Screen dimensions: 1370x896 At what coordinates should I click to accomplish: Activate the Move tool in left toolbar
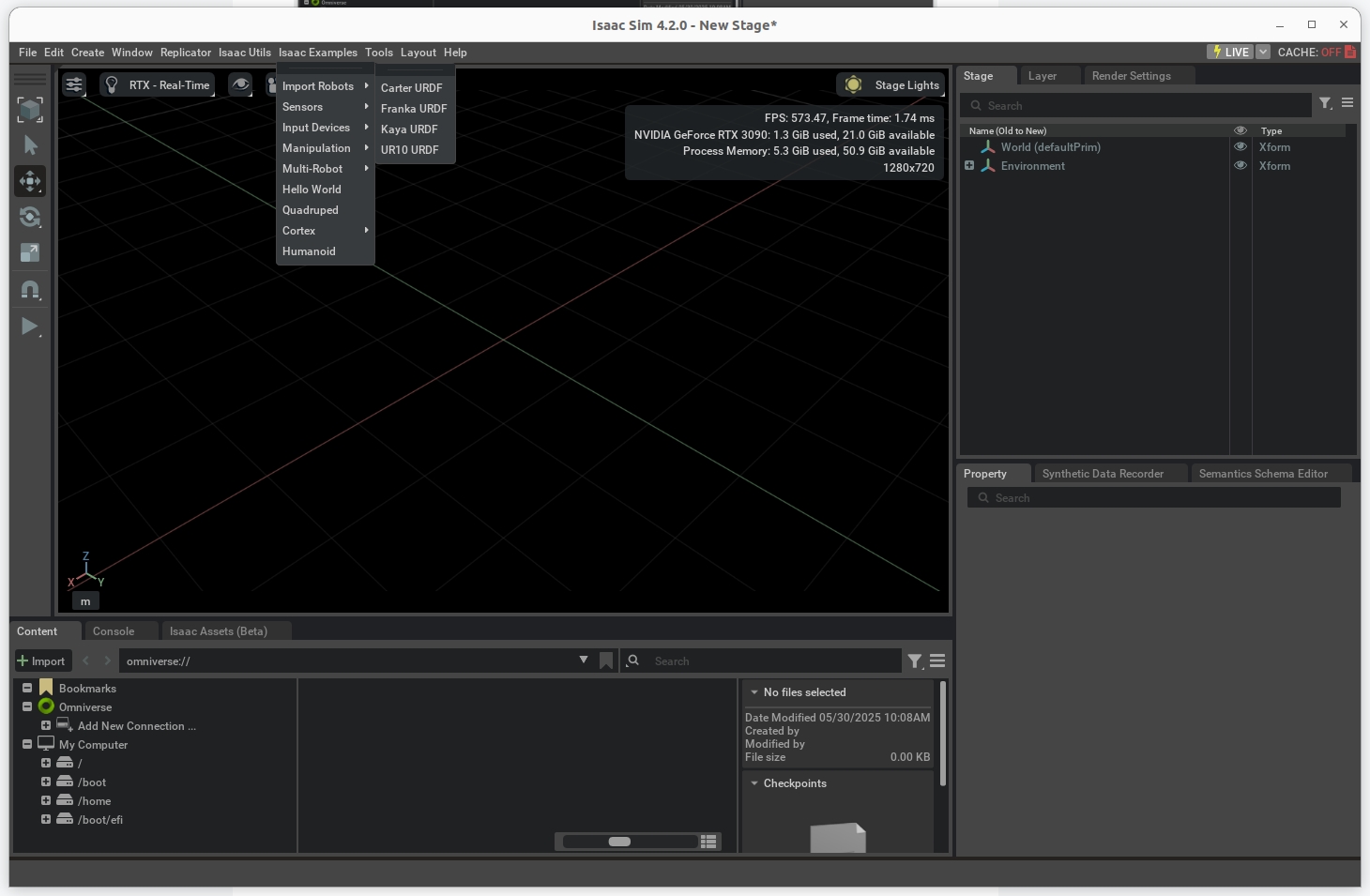(30, 181)
